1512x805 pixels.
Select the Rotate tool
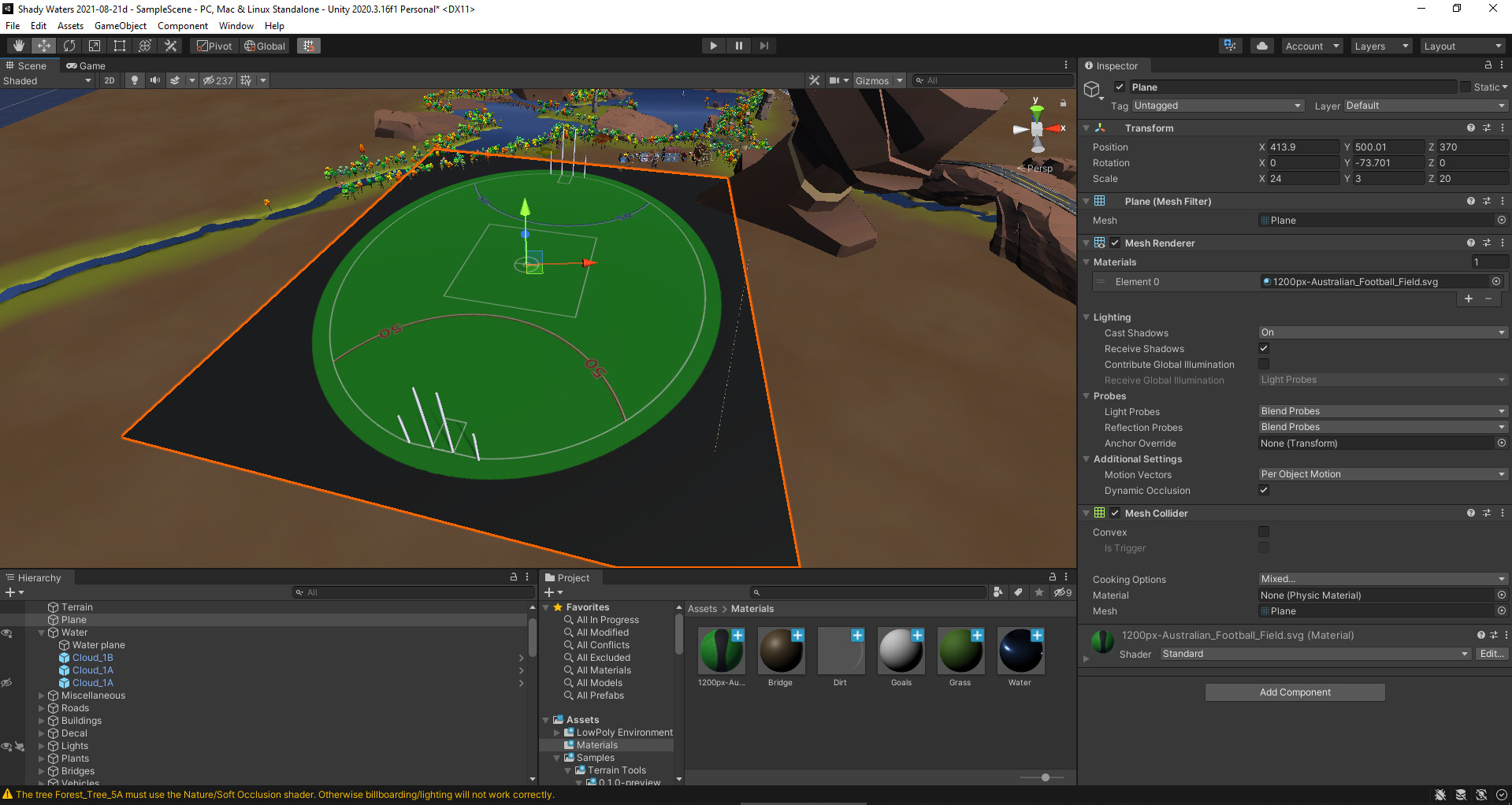[x=69, y=46]
